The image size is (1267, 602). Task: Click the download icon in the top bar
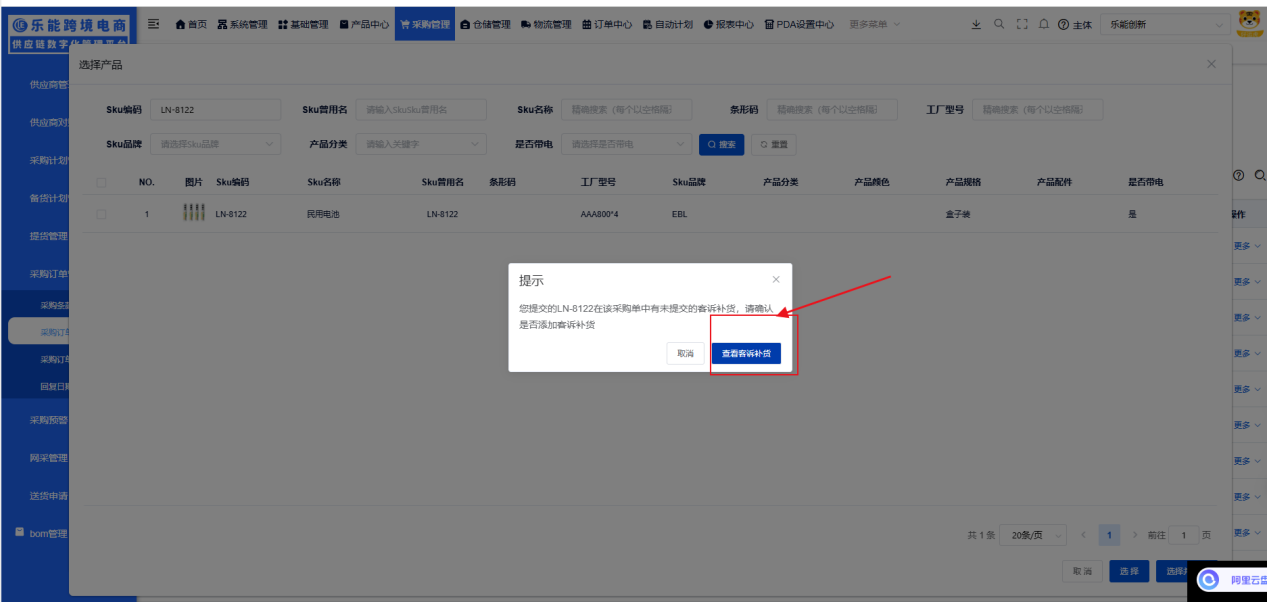(976, 24)
